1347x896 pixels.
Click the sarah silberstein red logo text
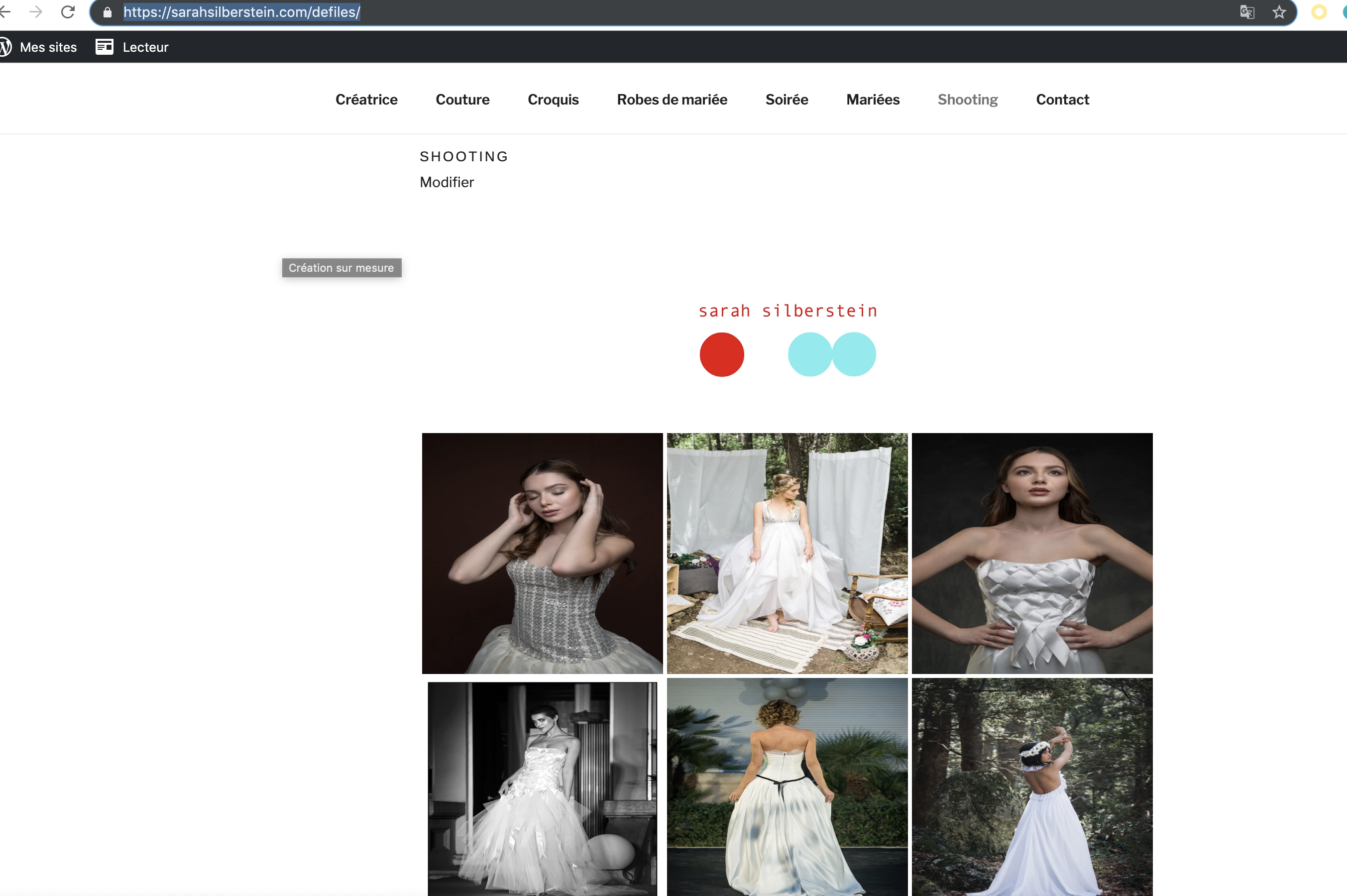787,311
